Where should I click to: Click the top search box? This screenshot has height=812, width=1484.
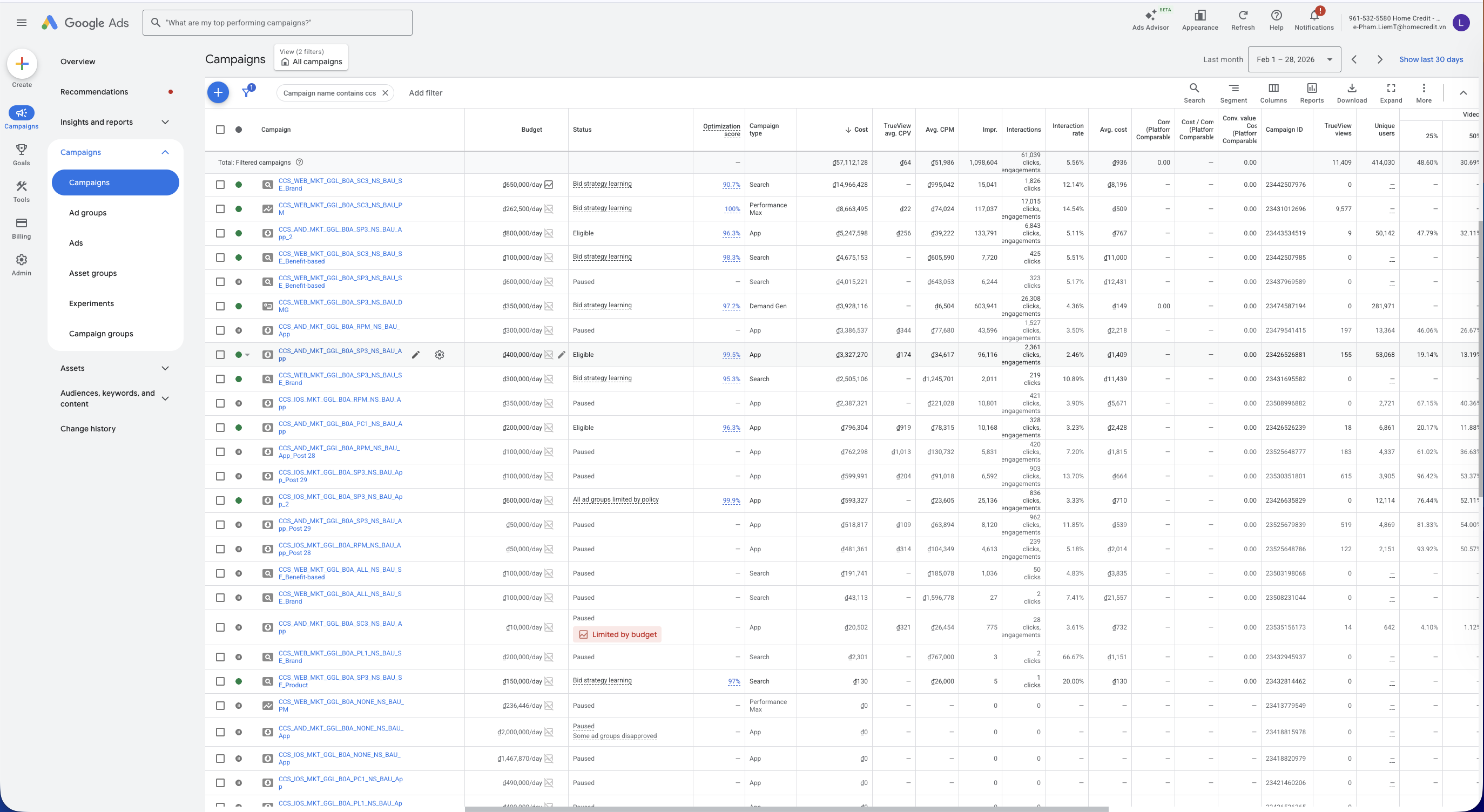pyautogui.click(x=277, y=23)
